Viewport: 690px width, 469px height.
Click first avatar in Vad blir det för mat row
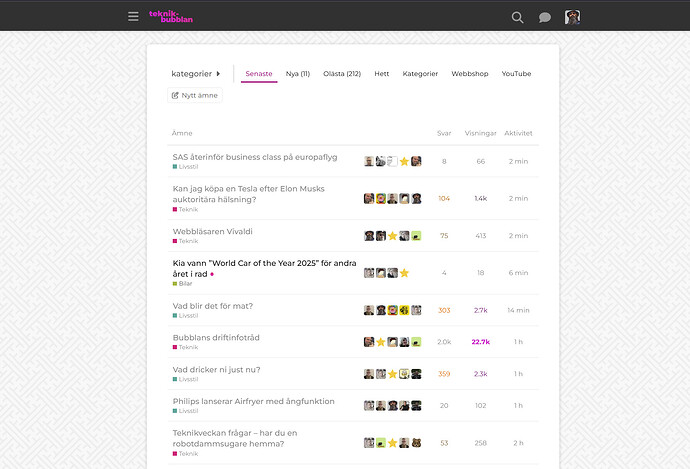coord(369,310)
